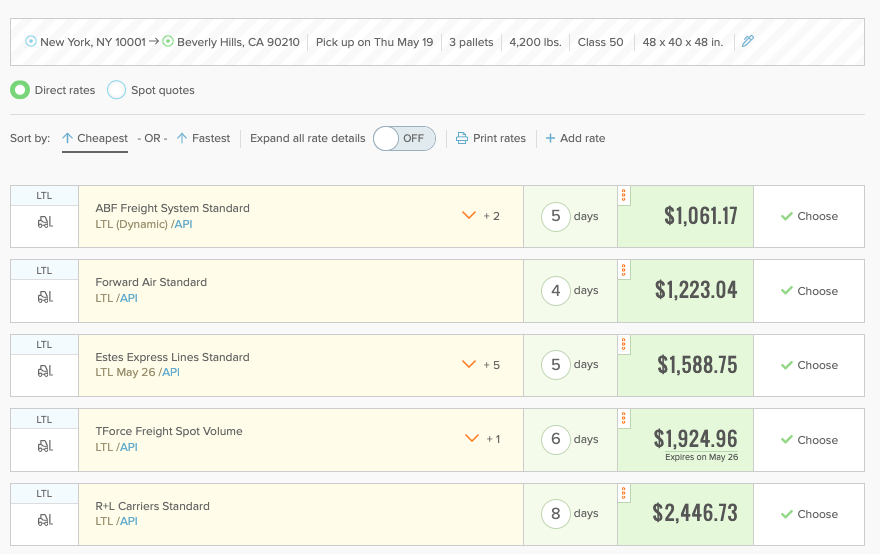This screenshot has height=554, width=880.
Task: Click Add rate
Action: pos(575,138)
